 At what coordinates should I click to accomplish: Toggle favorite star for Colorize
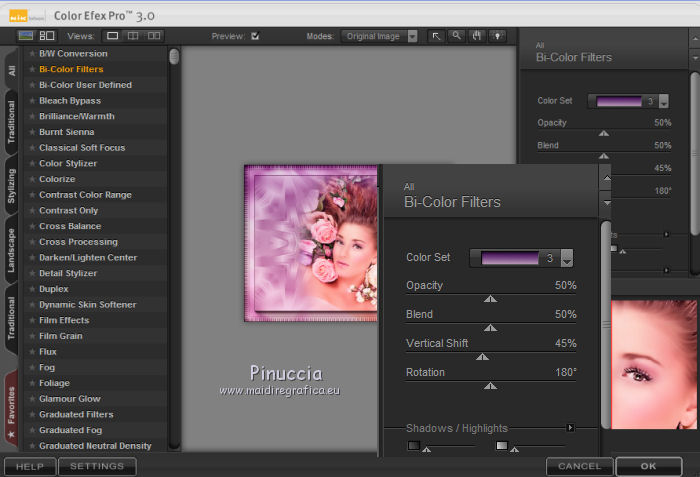pos(32,179)
